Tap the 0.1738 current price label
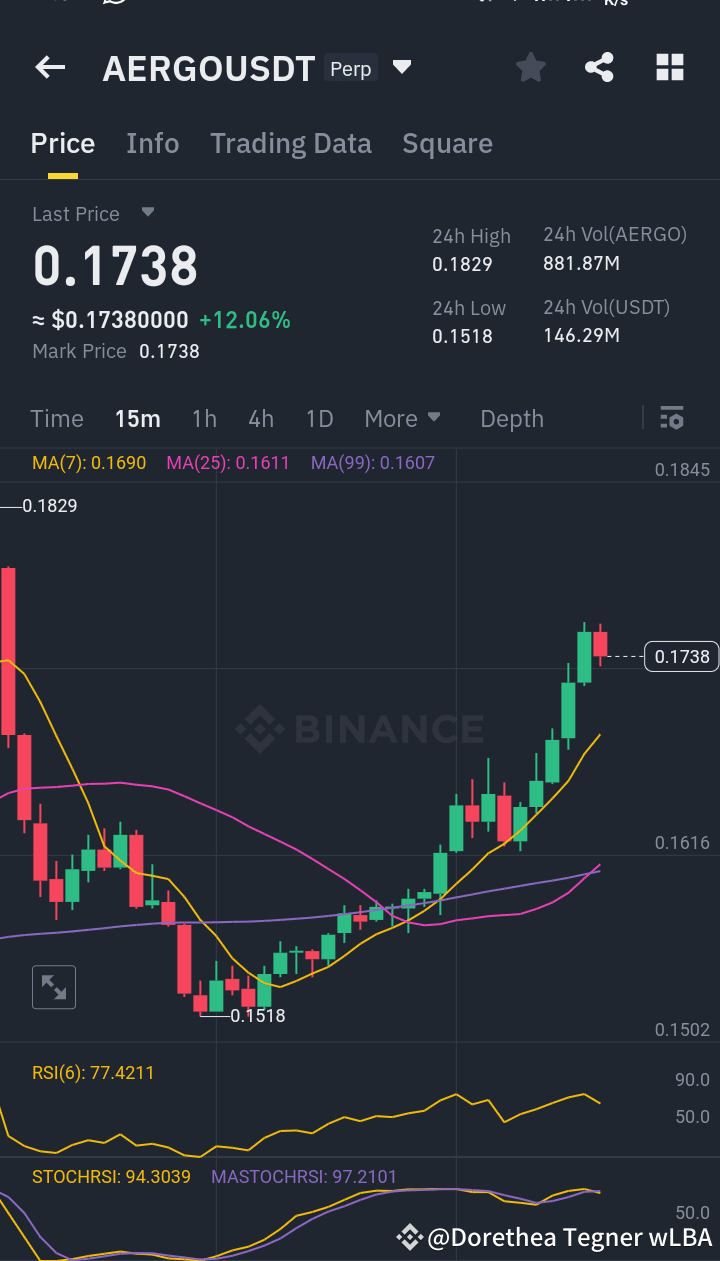 click(681, 656)
